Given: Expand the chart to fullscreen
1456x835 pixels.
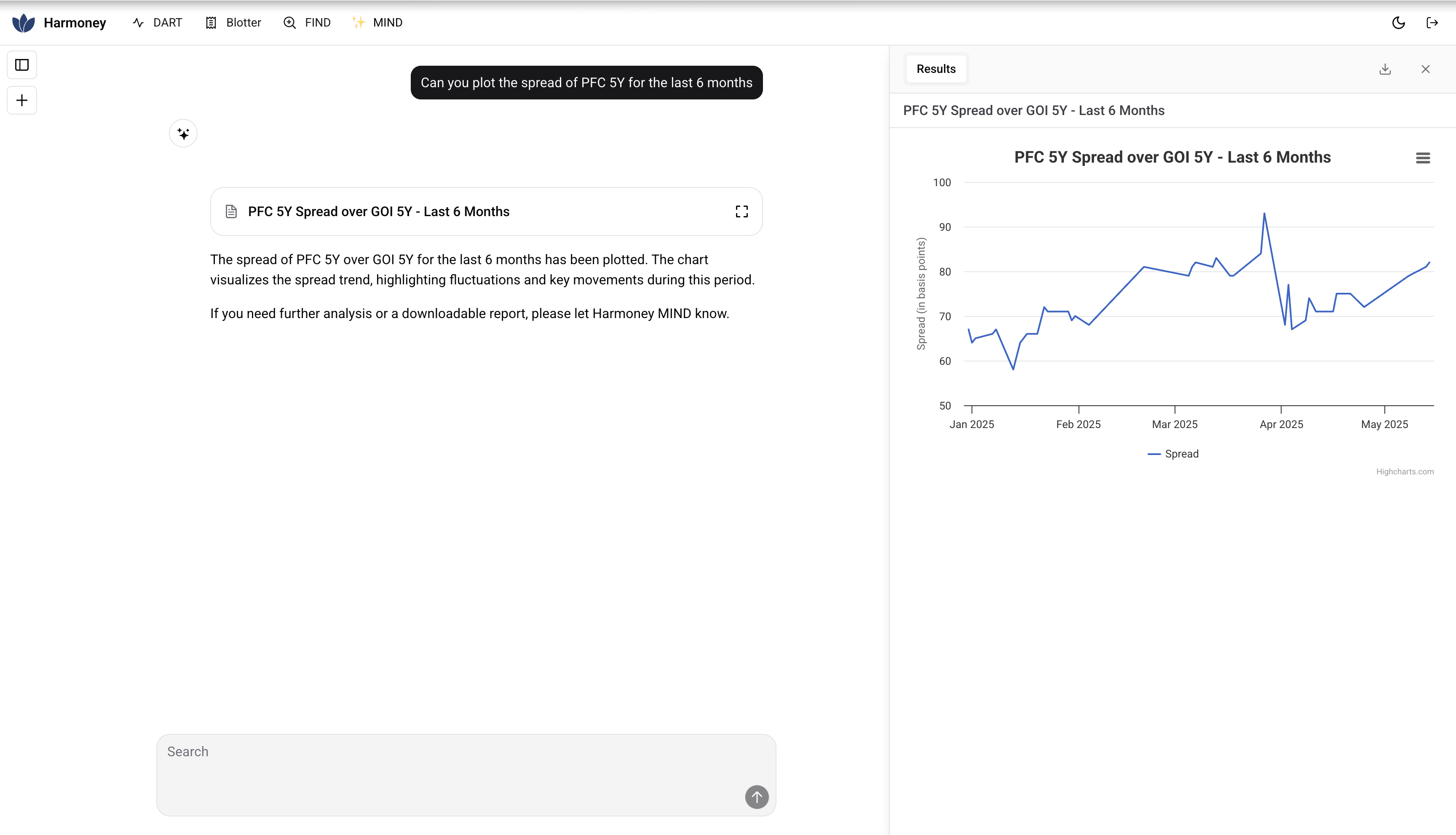Looking at the screenshot, I should pyautogui.click(x=741, y=211).
